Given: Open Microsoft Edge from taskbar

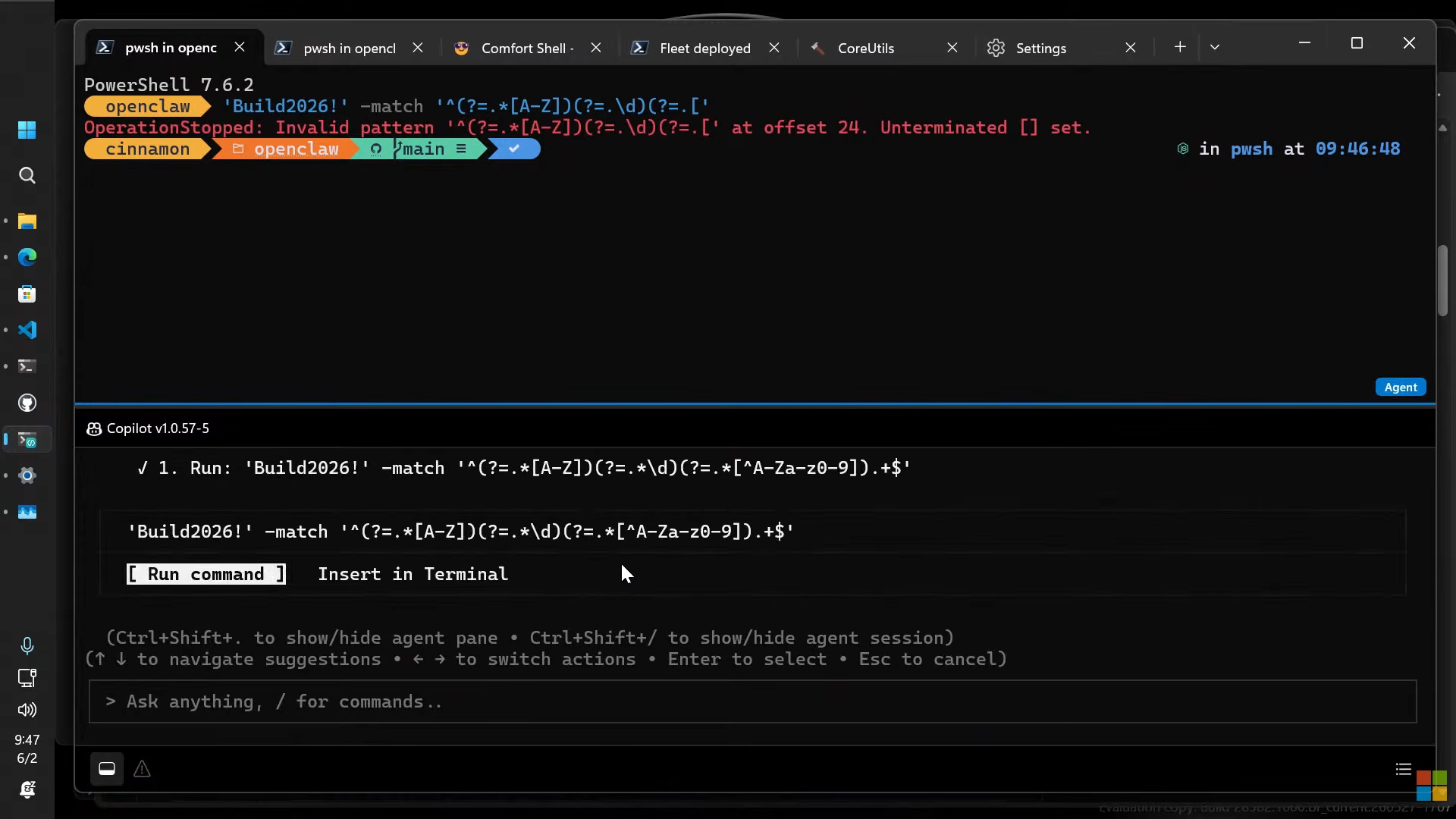Looking at the screenshot, I should click(x=27, y=258).
